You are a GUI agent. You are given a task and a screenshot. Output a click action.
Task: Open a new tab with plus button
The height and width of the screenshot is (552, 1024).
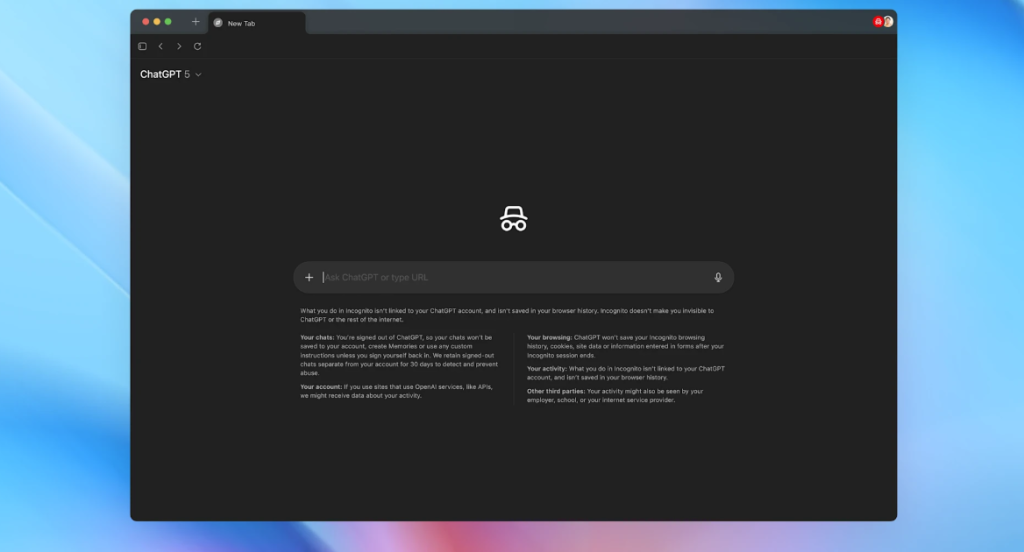tap(195, 22)
